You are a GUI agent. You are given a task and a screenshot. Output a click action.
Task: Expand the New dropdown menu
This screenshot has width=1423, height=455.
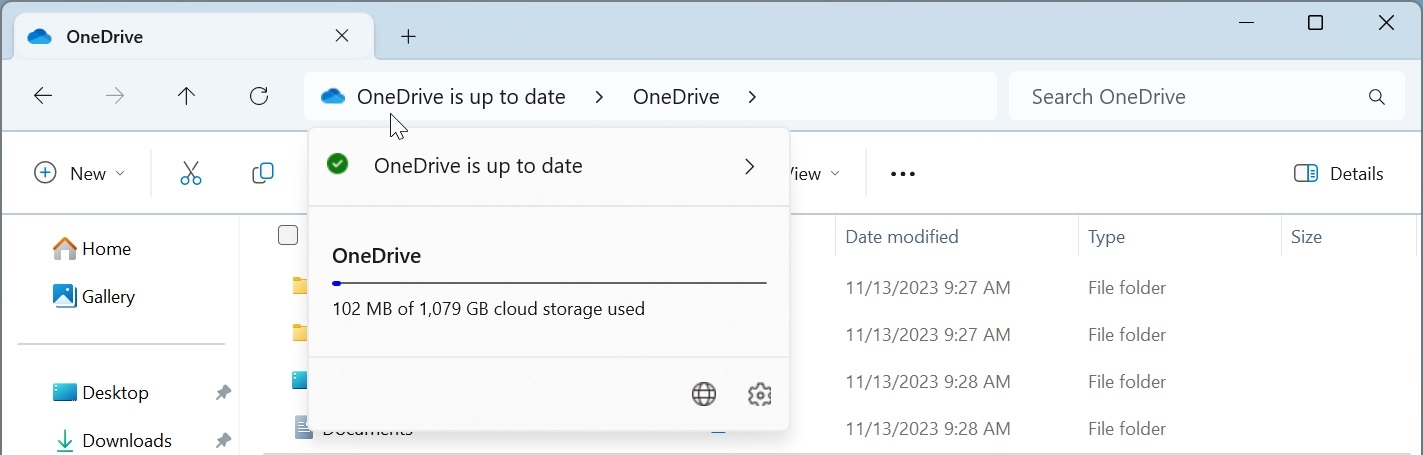(x=80, y=173)
